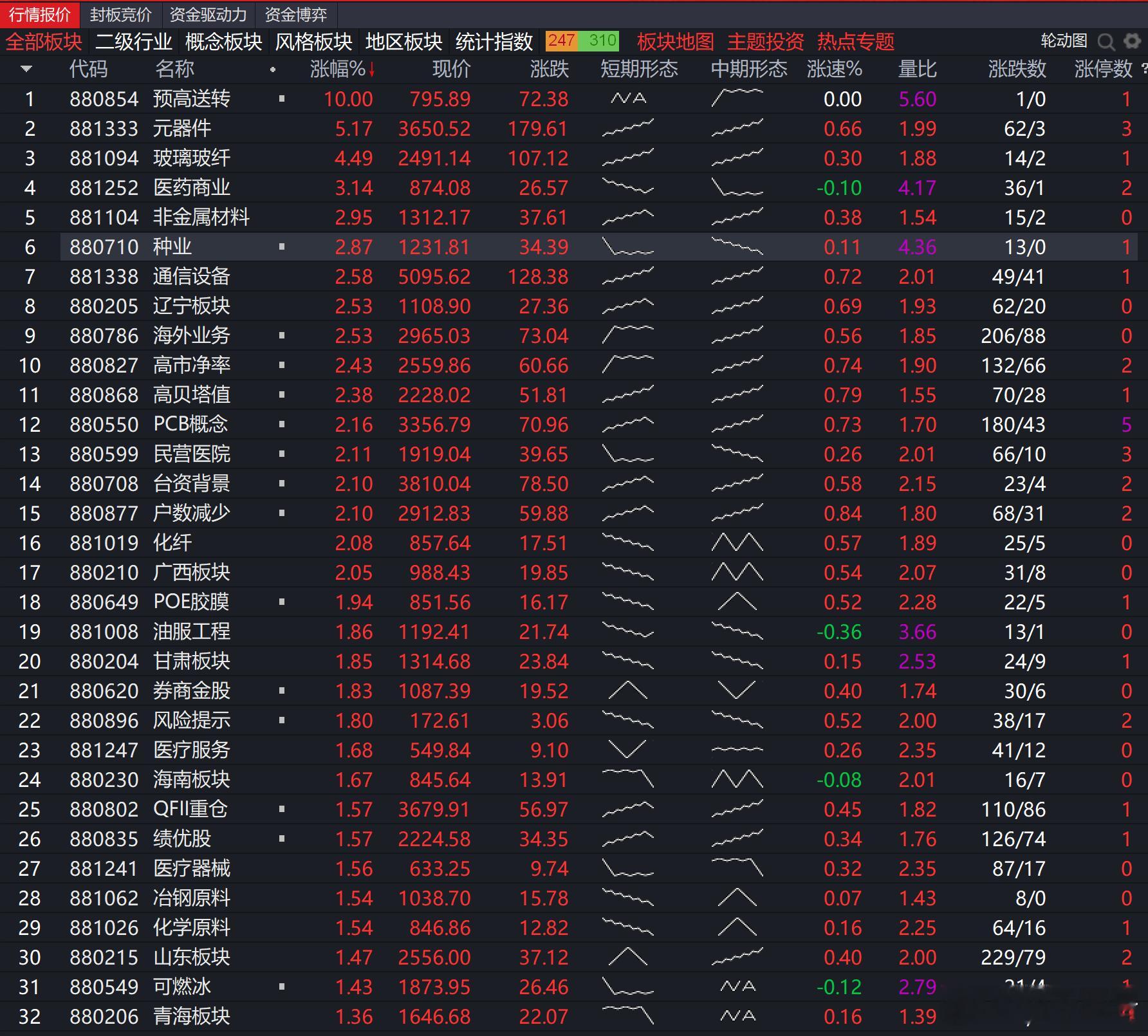1148x1036 pixels.
Task: Click the 轮动图 button
Action: (1064, 41)
